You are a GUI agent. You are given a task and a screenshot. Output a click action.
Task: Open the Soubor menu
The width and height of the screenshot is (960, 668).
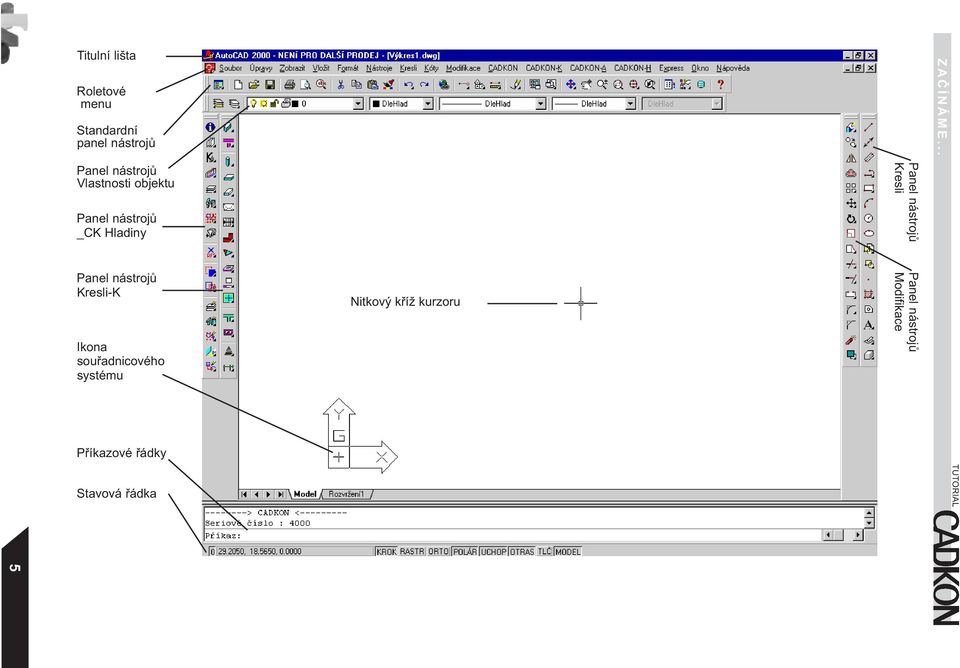coord(230,69)
